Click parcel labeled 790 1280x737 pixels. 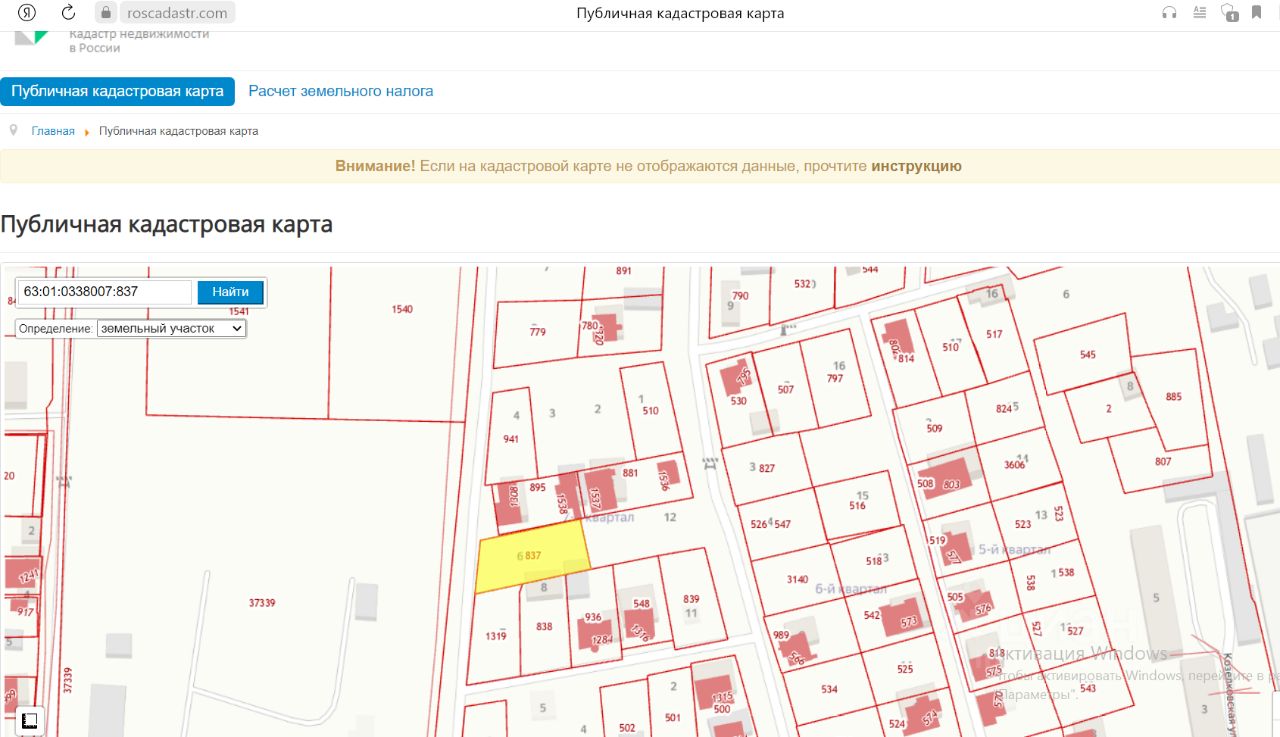click(x=740, y=296)
